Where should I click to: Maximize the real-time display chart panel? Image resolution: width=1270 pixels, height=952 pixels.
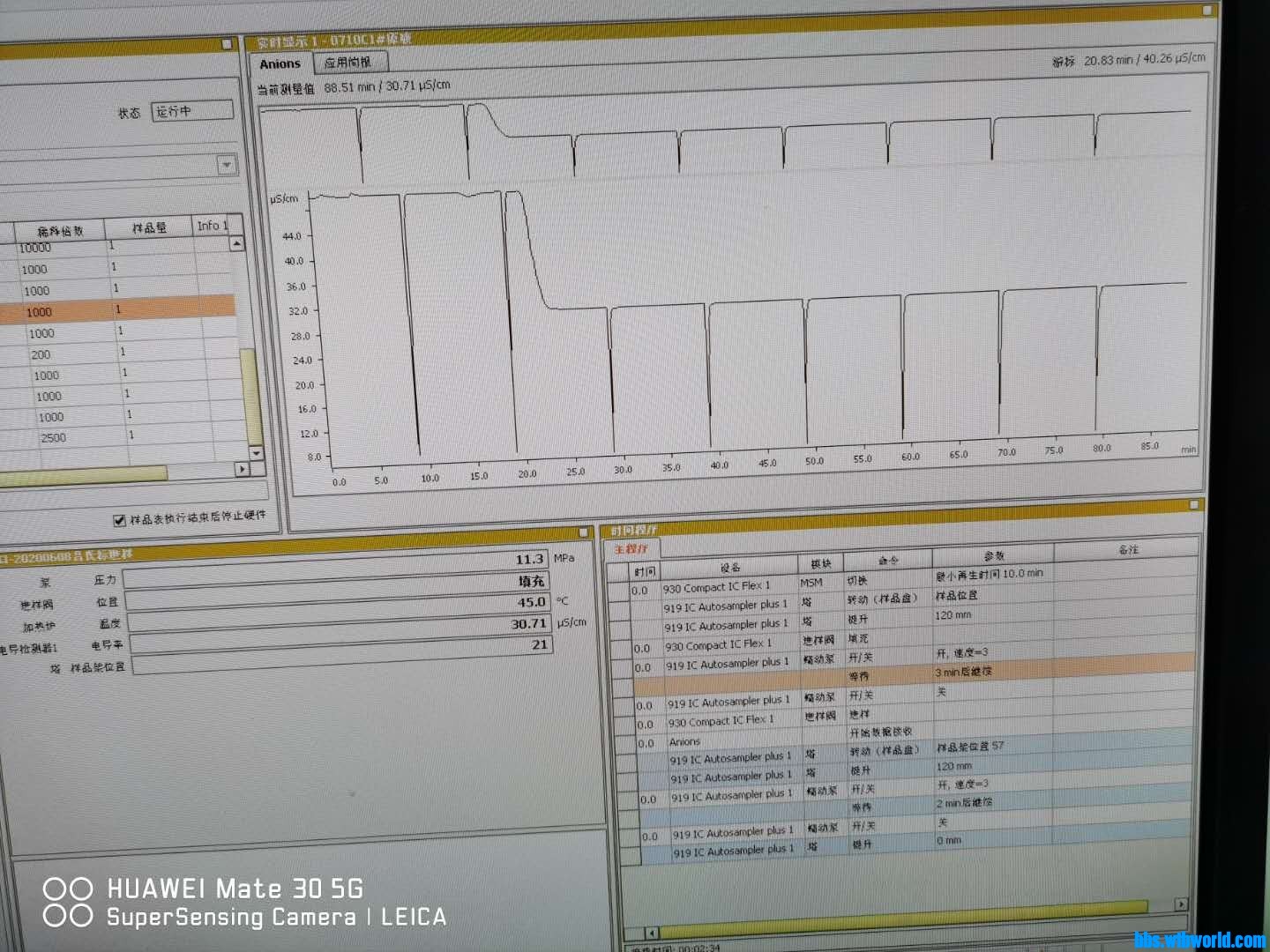[x=1207, y=11]
